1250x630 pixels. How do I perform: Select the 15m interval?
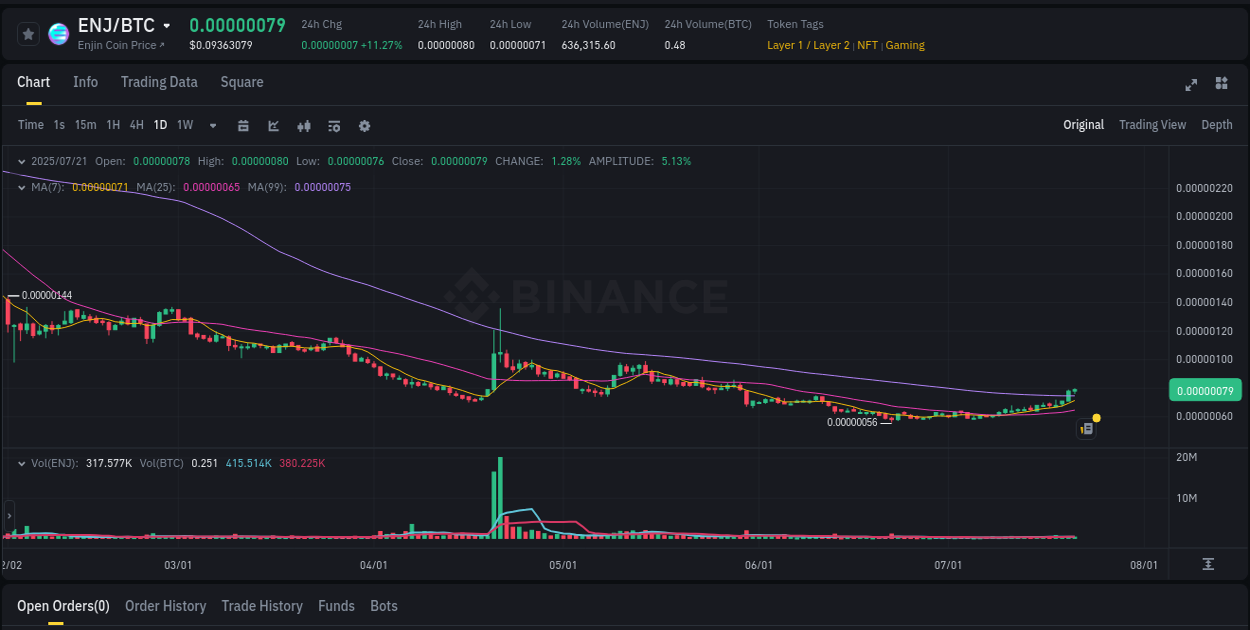[85, 125]
